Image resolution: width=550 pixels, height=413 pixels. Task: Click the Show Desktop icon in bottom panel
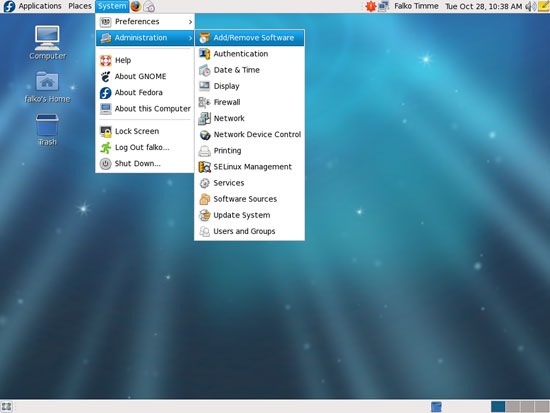(x=6, y=407)
